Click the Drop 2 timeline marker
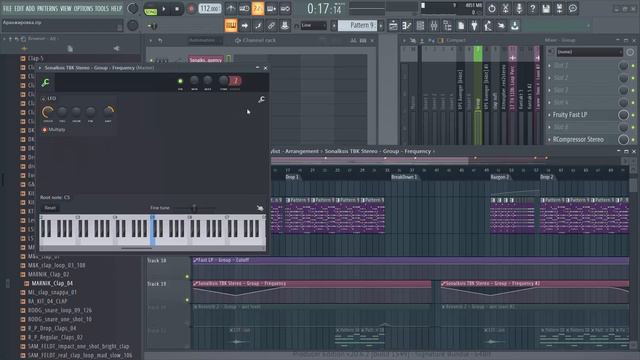The width and height of the screenshot is (640, 360). (x=547, y=177)
